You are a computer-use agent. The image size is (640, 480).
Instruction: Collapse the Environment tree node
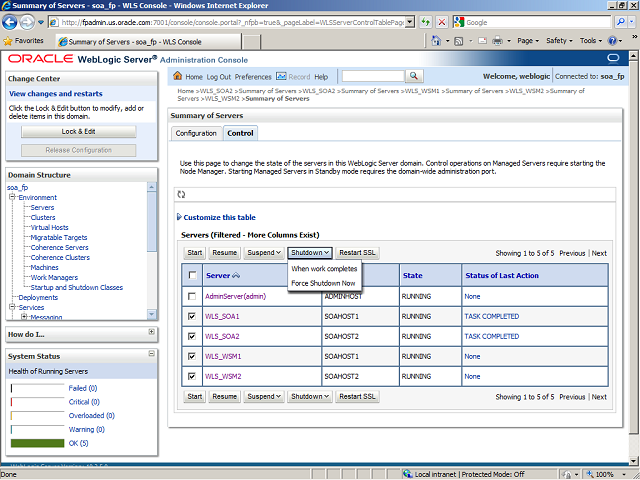[x=11, y=198]
